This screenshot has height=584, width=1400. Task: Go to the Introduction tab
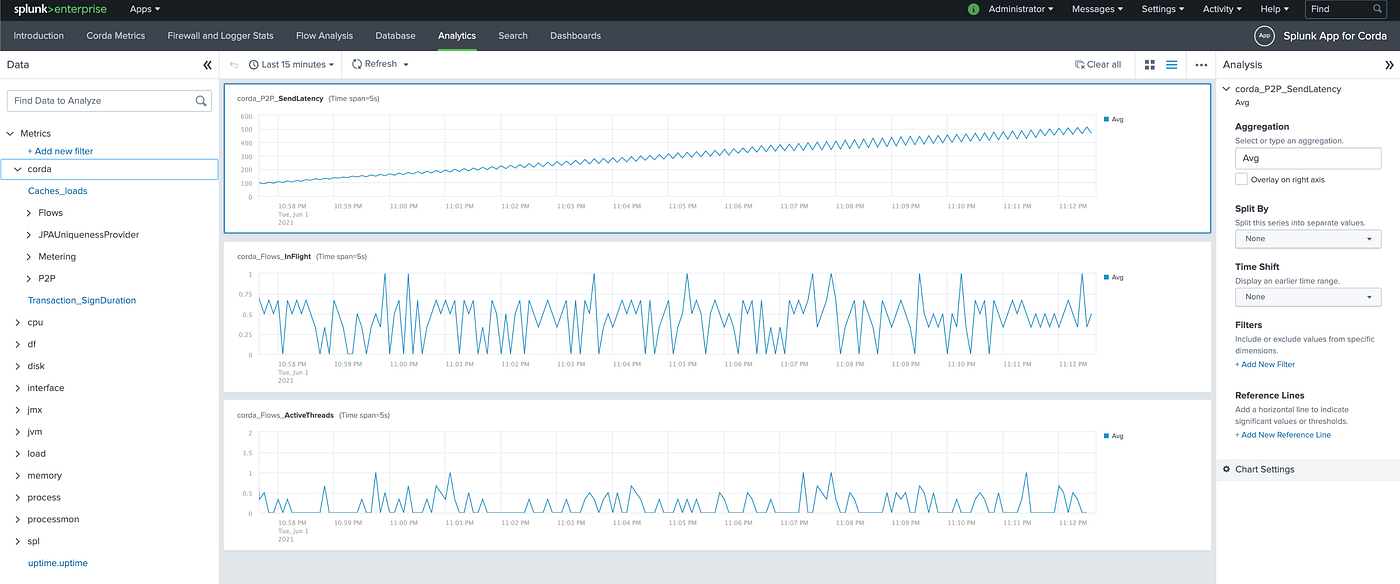pos(38,36)
